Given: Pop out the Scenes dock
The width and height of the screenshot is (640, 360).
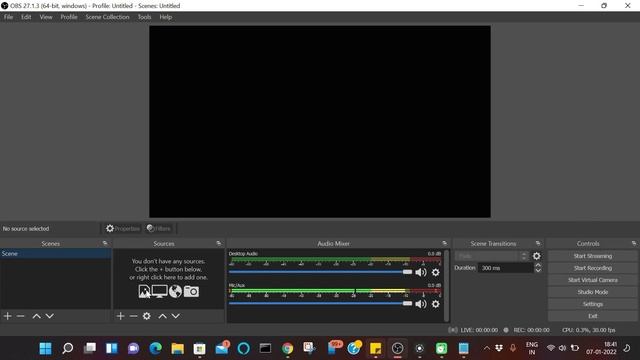Looking at the screenshot, I should click(105, 243).
